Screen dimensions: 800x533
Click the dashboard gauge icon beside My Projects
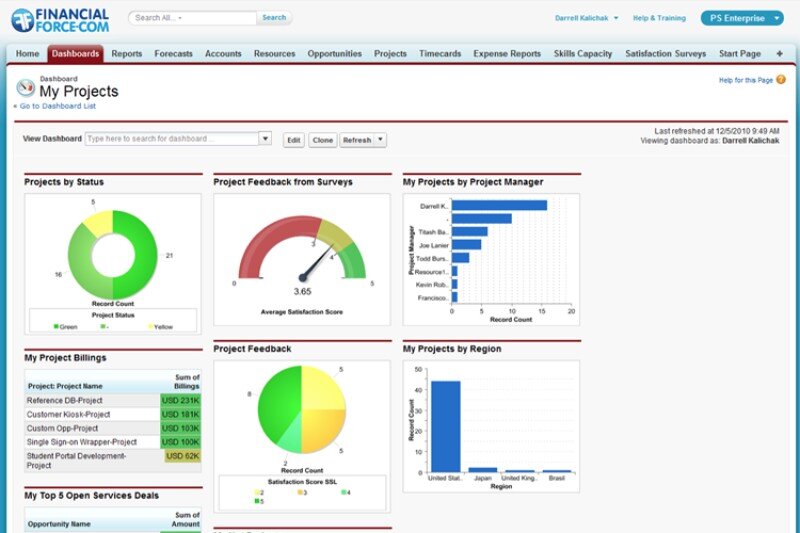click(26, 86)
